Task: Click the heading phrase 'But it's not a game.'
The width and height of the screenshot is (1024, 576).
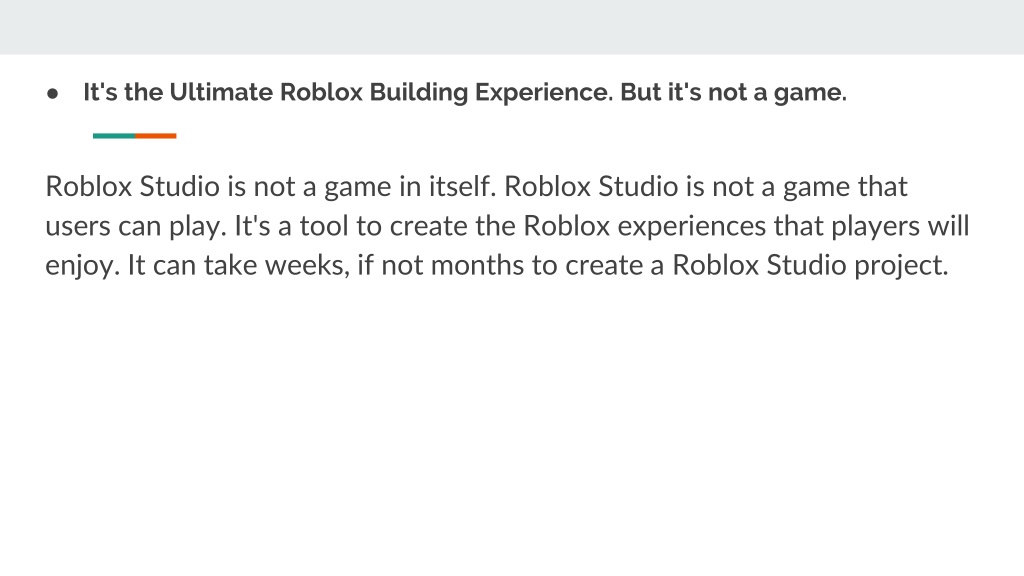Action: tap(733, 93)
